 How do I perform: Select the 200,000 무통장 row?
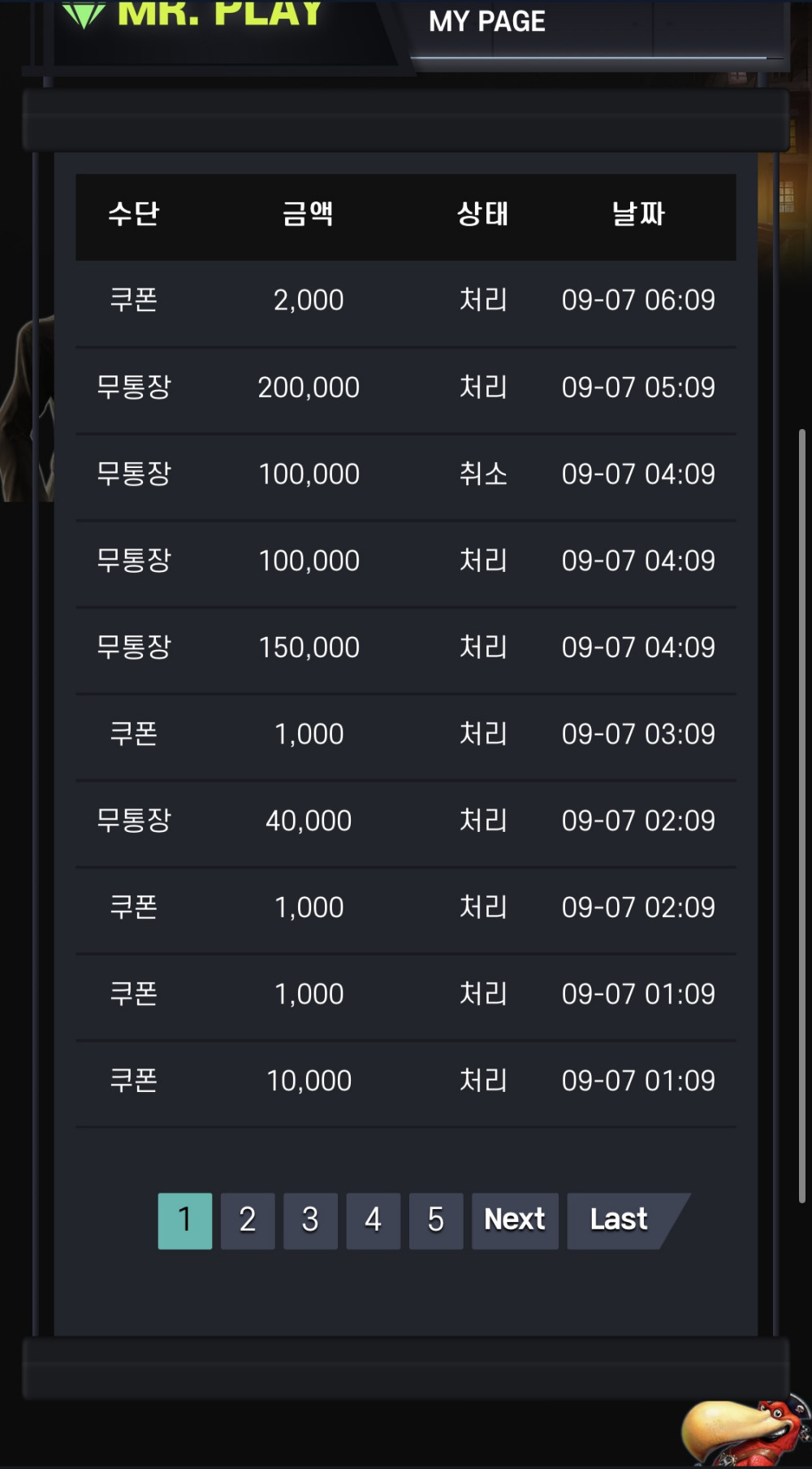406,388
